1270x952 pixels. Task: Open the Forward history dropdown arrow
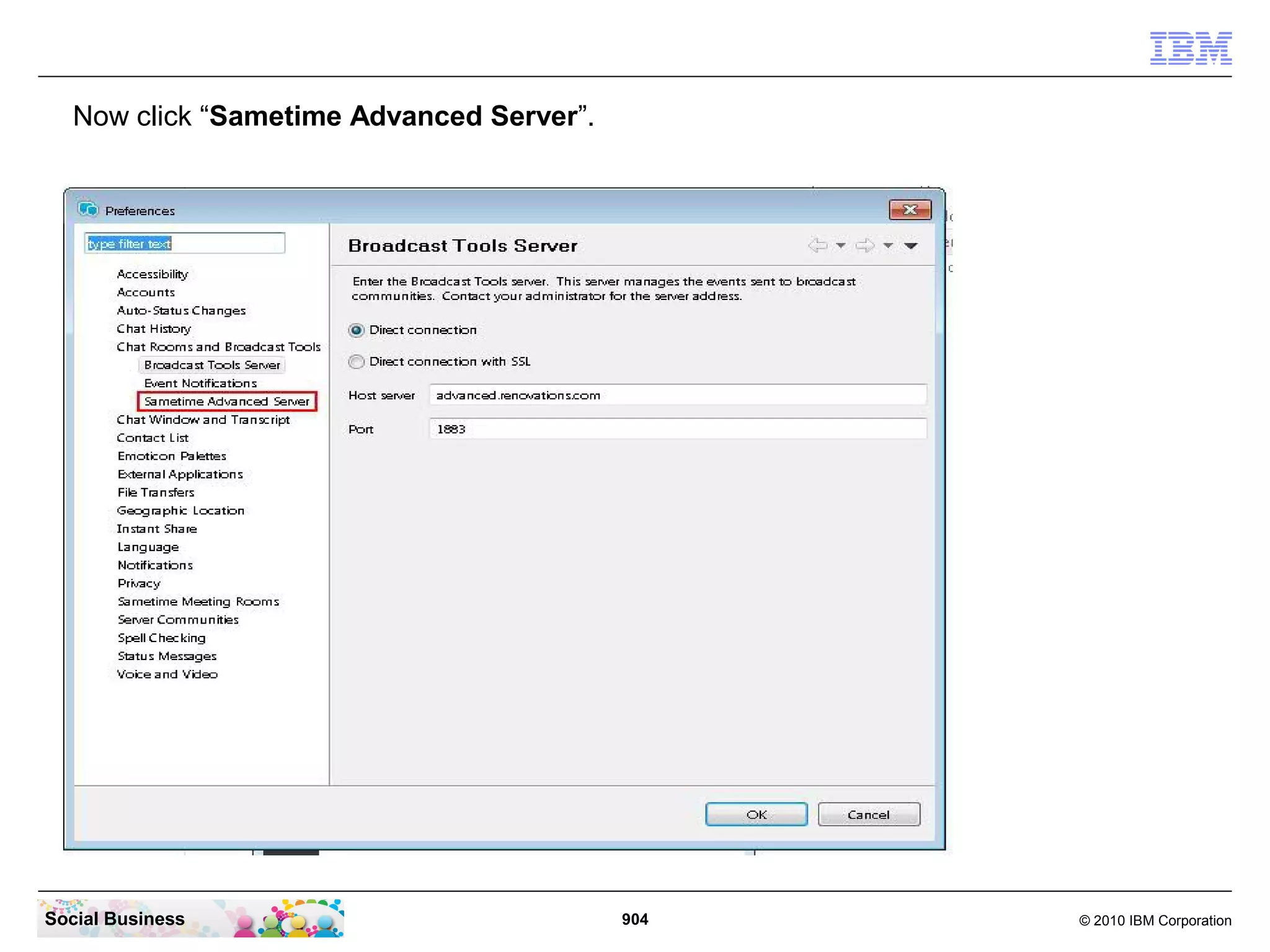click(888, 245)
